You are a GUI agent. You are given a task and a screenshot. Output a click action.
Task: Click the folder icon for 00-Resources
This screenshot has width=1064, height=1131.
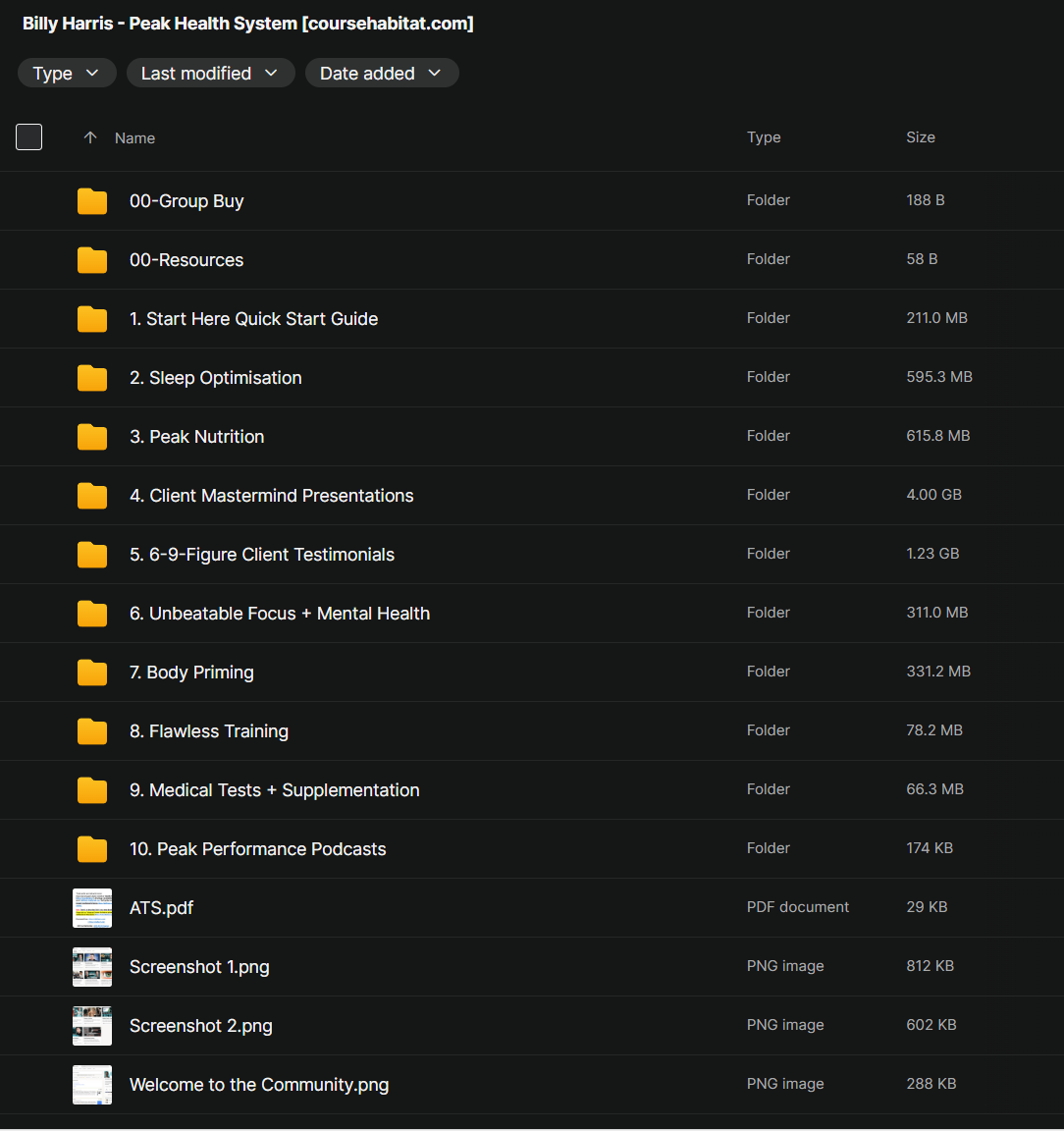(x=92, y=260)
